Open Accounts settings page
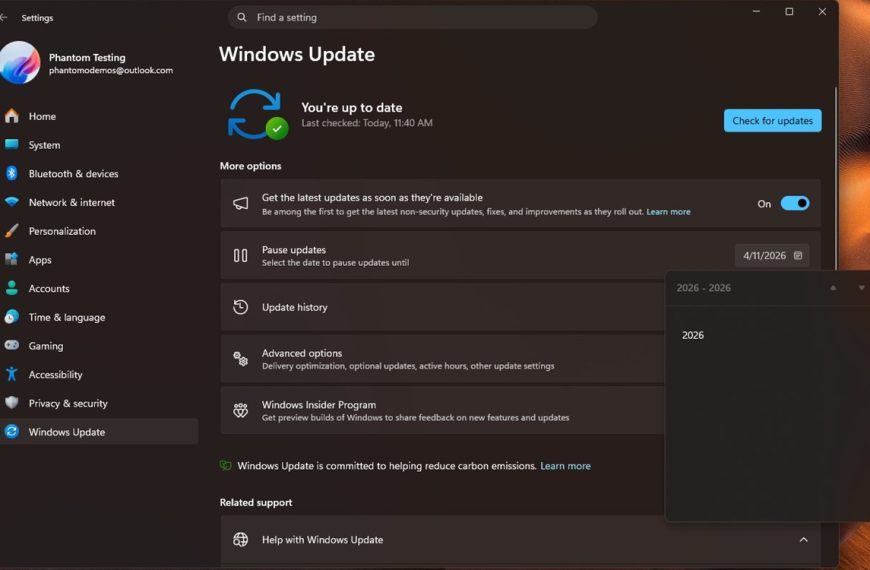Screen dimensions: 870x570 100,289
